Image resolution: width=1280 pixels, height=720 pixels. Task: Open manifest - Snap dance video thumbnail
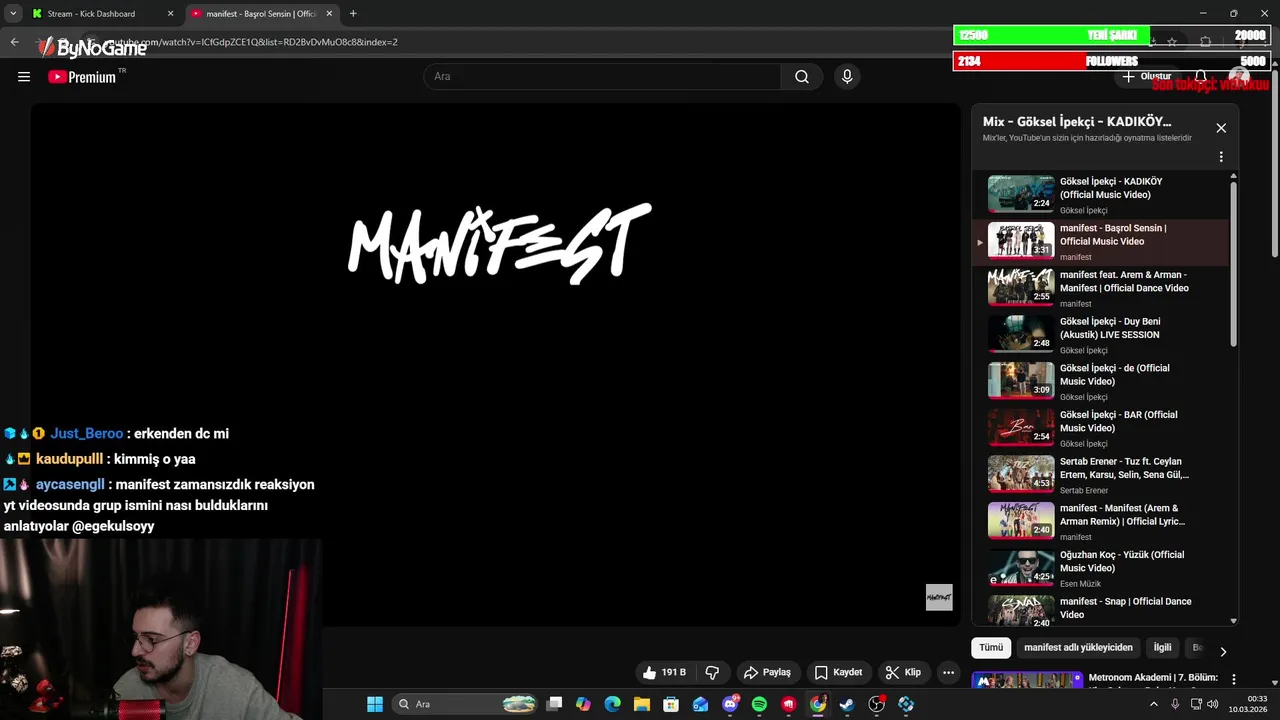1021,611
